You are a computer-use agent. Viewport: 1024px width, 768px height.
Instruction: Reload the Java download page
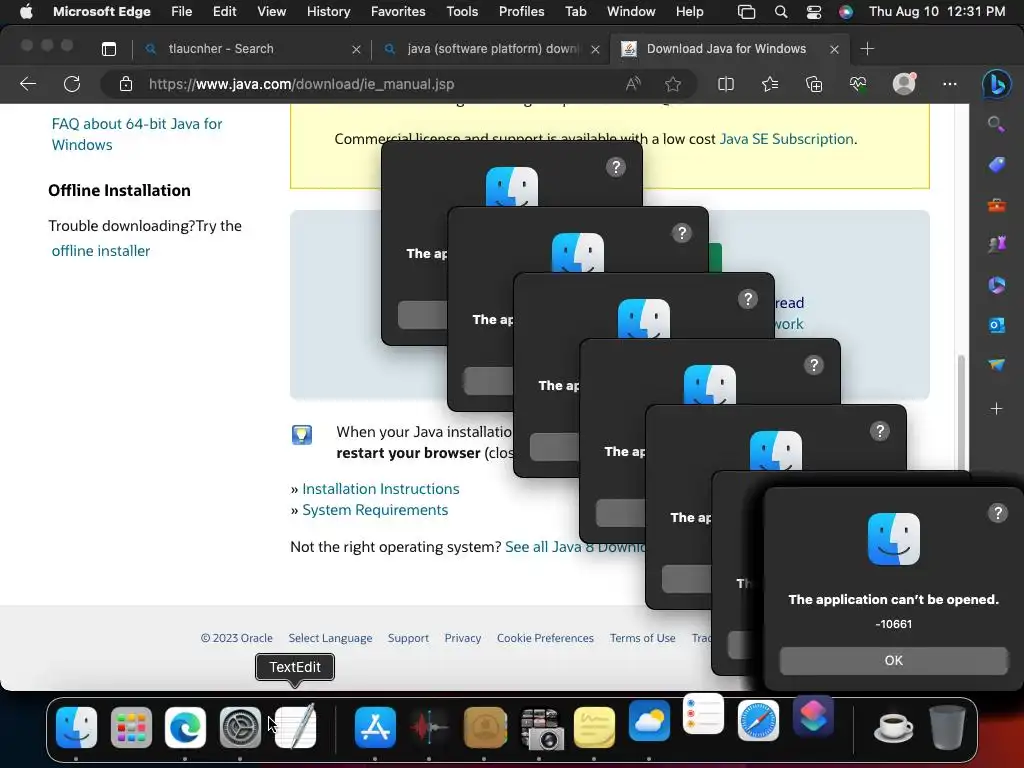pos(72,84)
